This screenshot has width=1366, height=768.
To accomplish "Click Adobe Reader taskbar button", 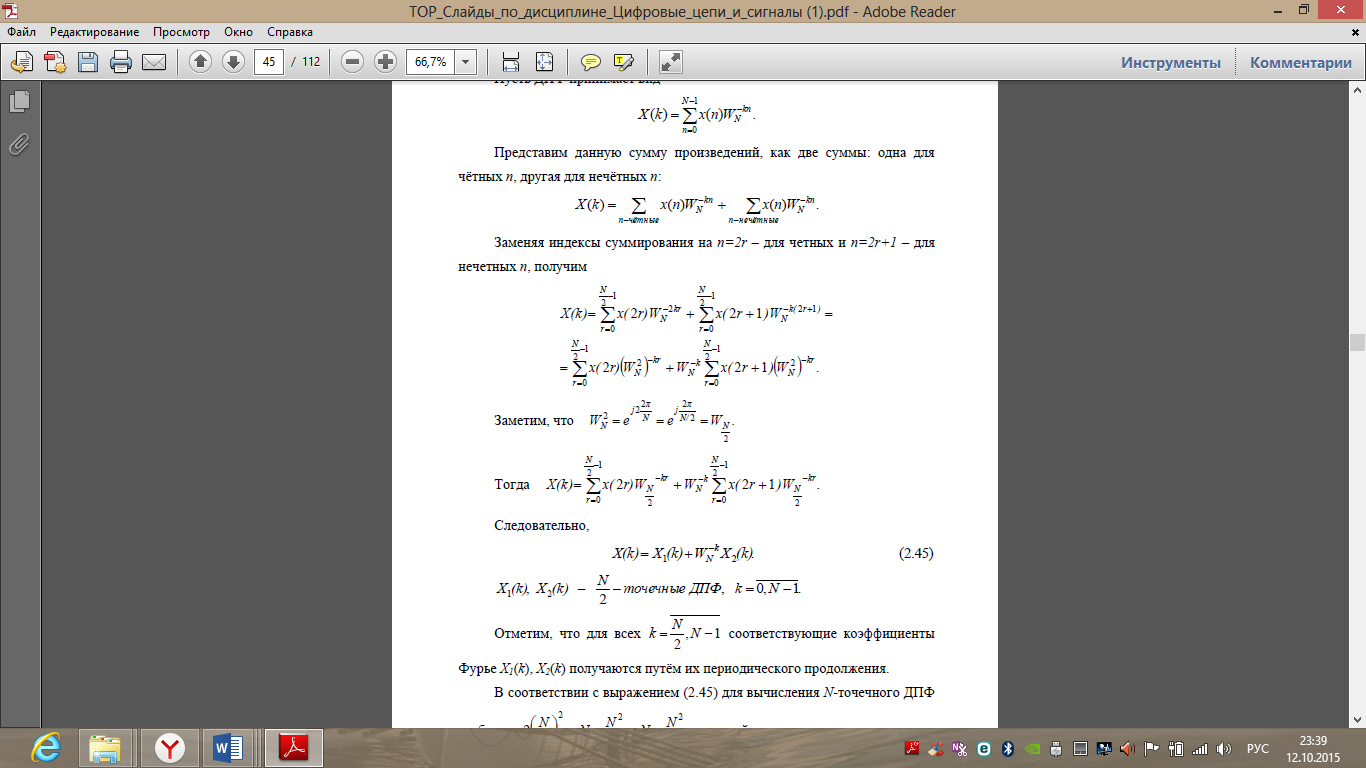I will 293,748.
